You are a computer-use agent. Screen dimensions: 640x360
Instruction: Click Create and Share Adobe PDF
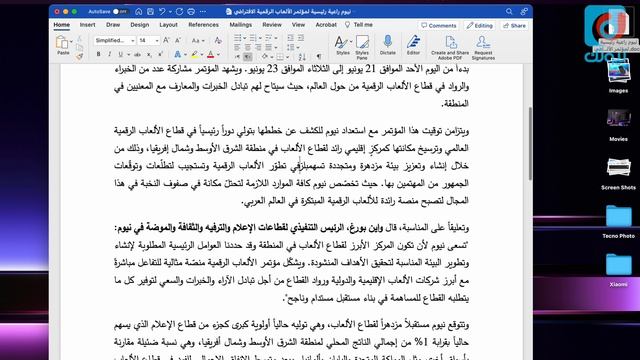tap(450, 48)
